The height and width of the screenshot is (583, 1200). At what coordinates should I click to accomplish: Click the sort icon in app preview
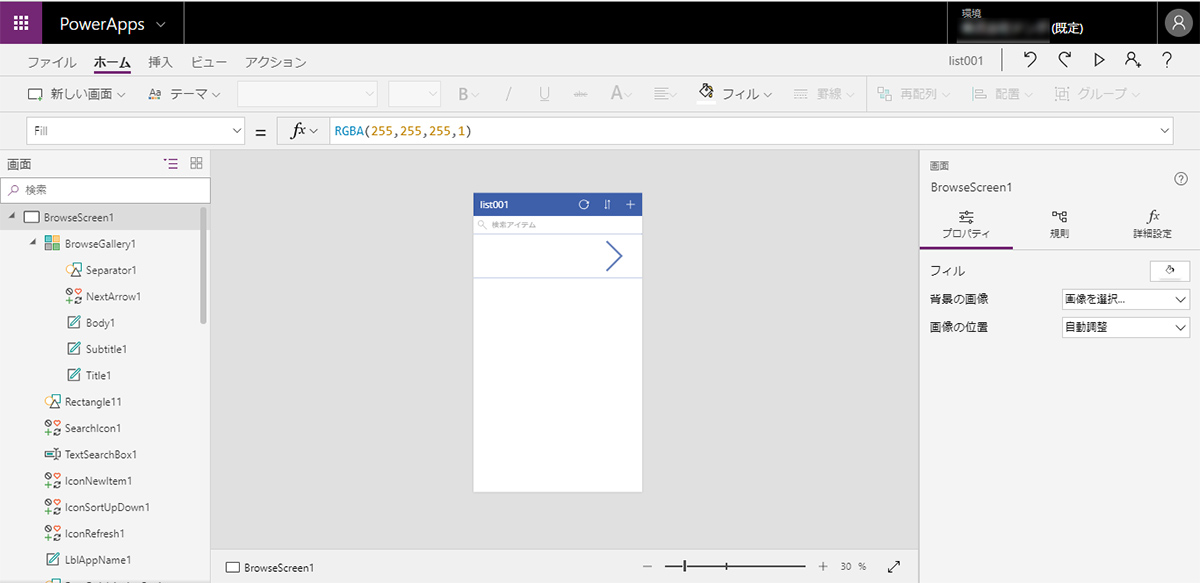607,204
